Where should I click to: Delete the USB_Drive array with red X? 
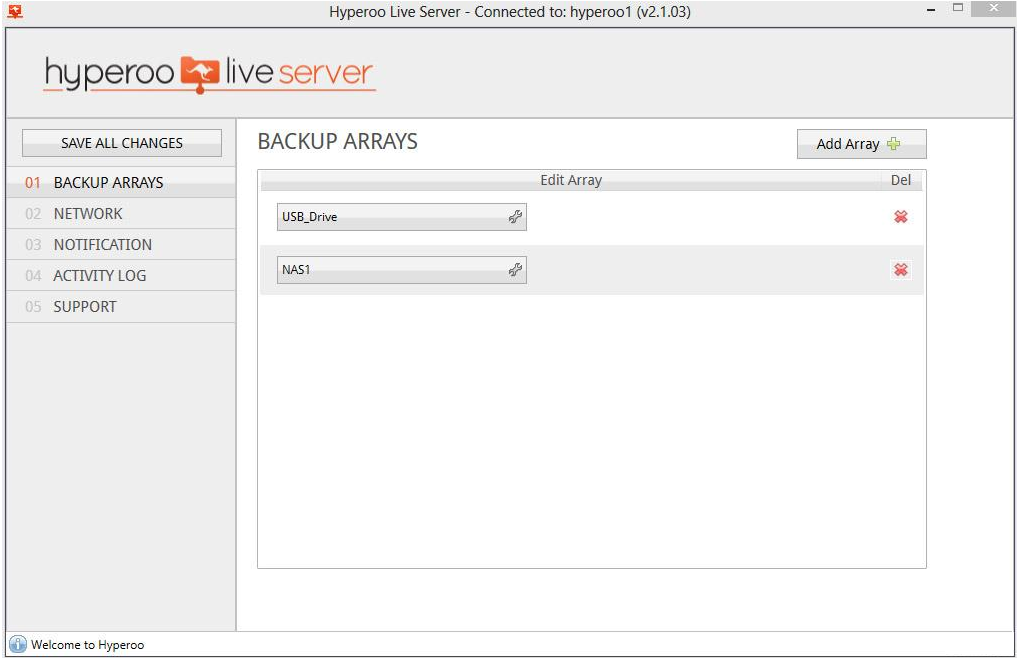901,217
